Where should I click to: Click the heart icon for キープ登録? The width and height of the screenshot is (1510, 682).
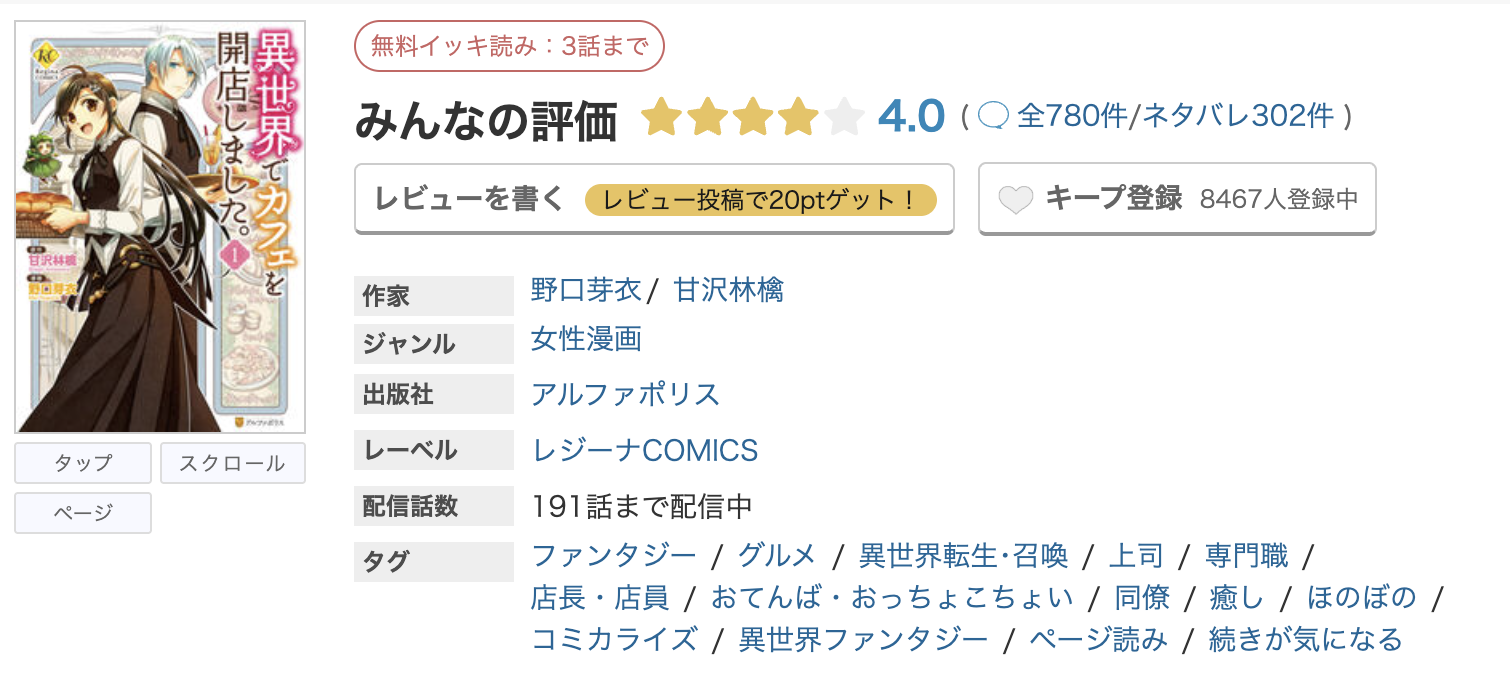1017,198
